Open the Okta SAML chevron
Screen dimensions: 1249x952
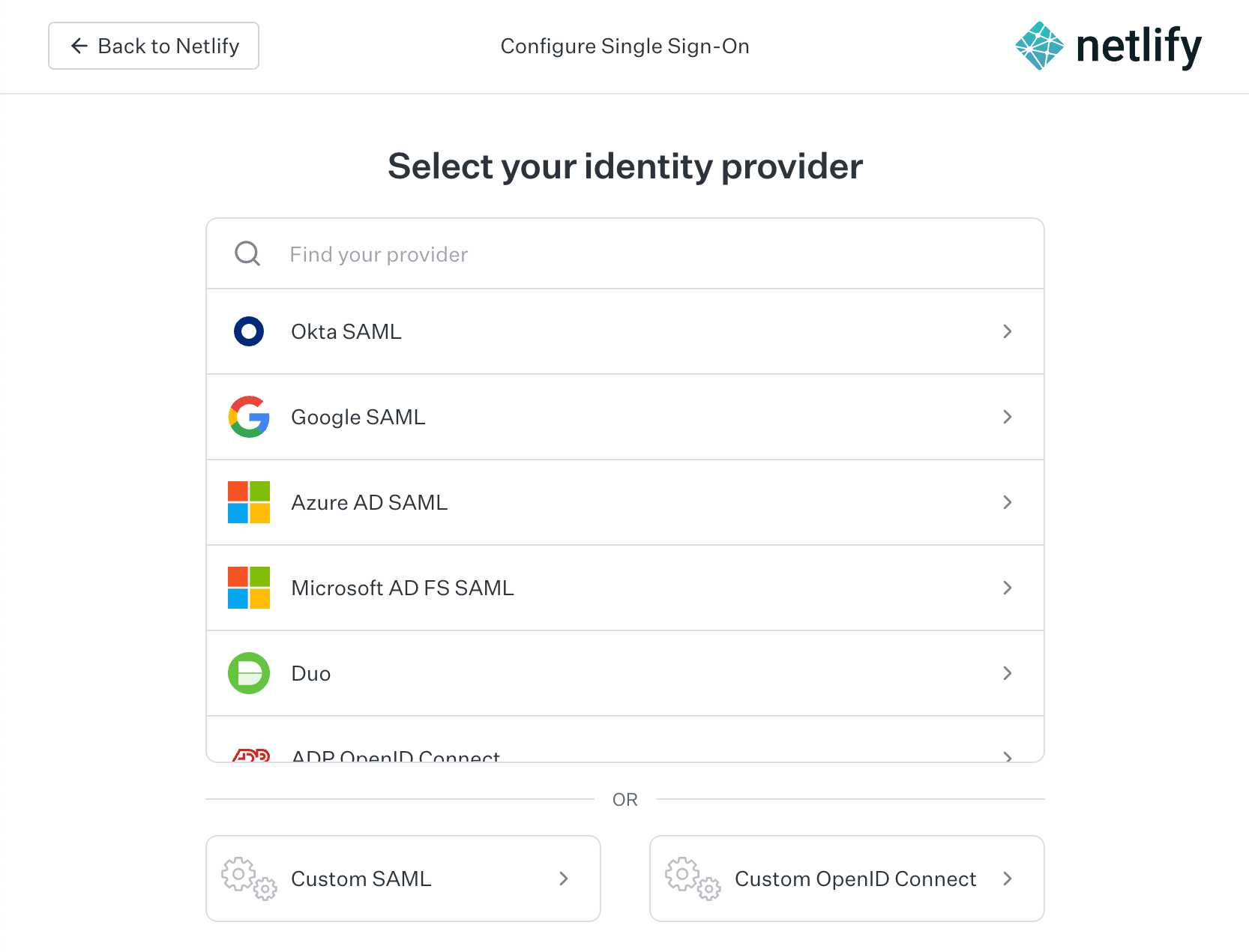click(x=1008, y=331)
